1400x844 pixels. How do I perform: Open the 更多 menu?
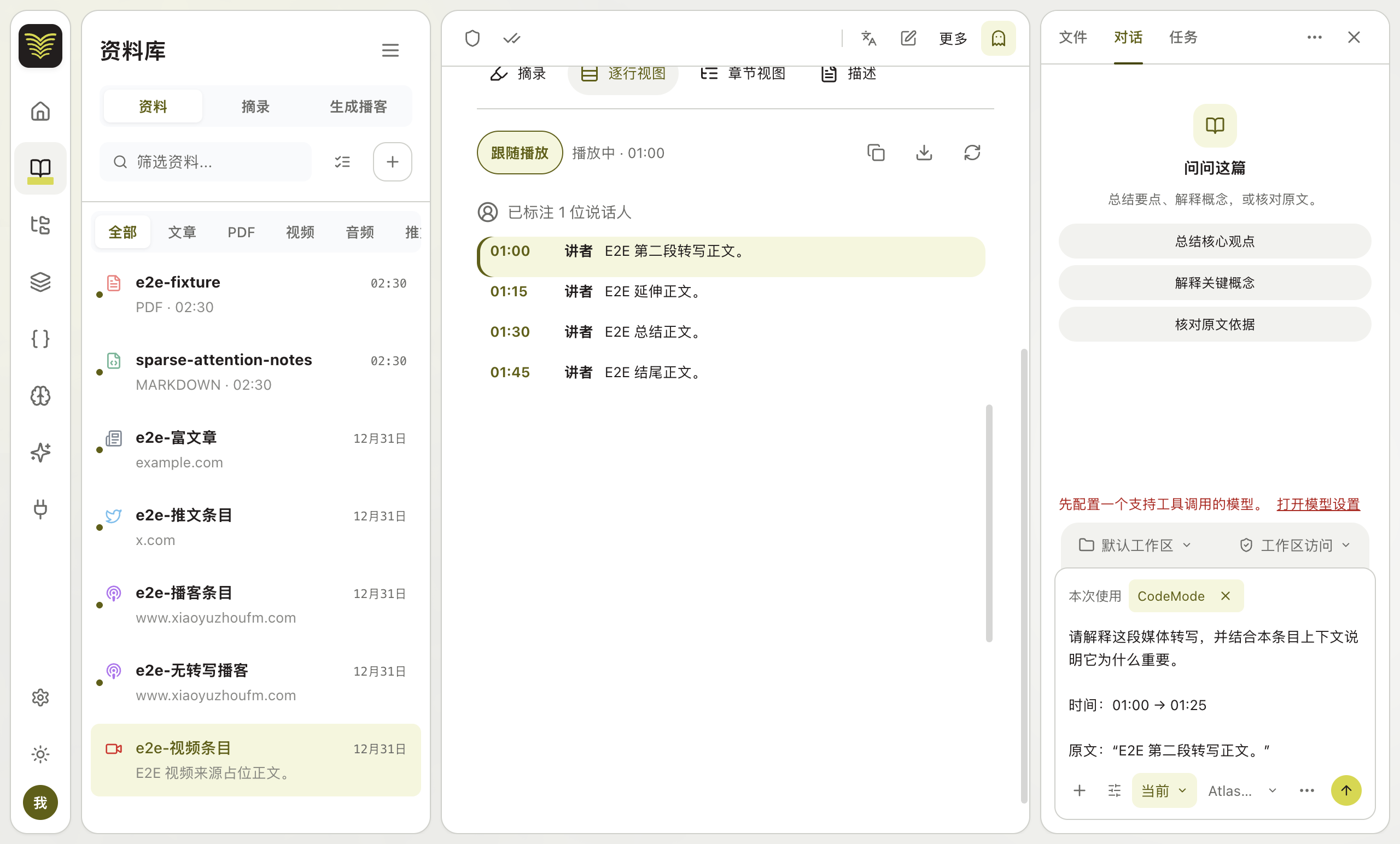(x=953, y=38)
